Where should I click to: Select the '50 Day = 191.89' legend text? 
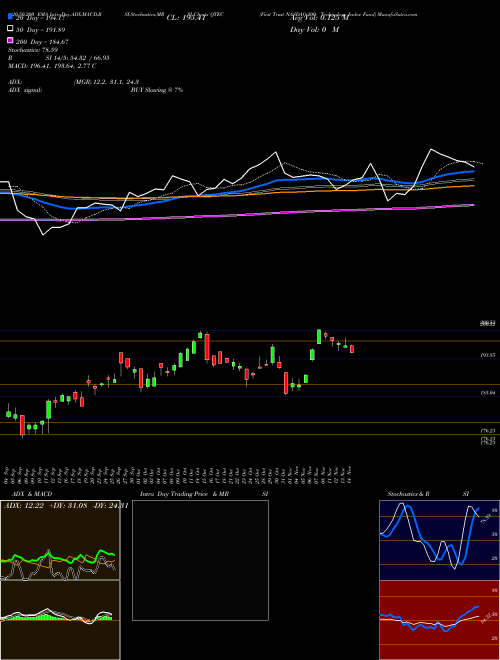click(x=41, y=30)
